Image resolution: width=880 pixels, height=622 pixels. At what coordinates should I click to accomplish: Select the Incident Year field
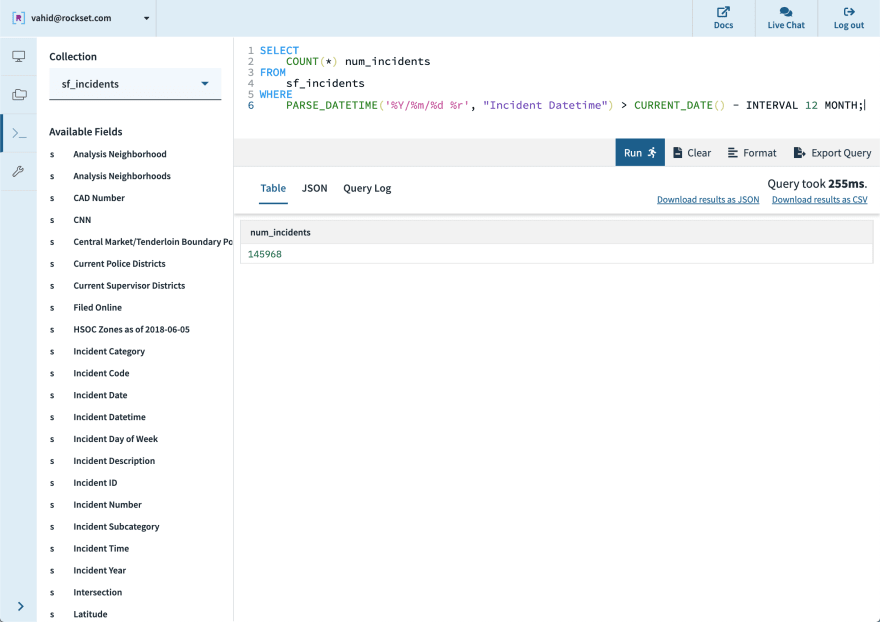point(99,570)
